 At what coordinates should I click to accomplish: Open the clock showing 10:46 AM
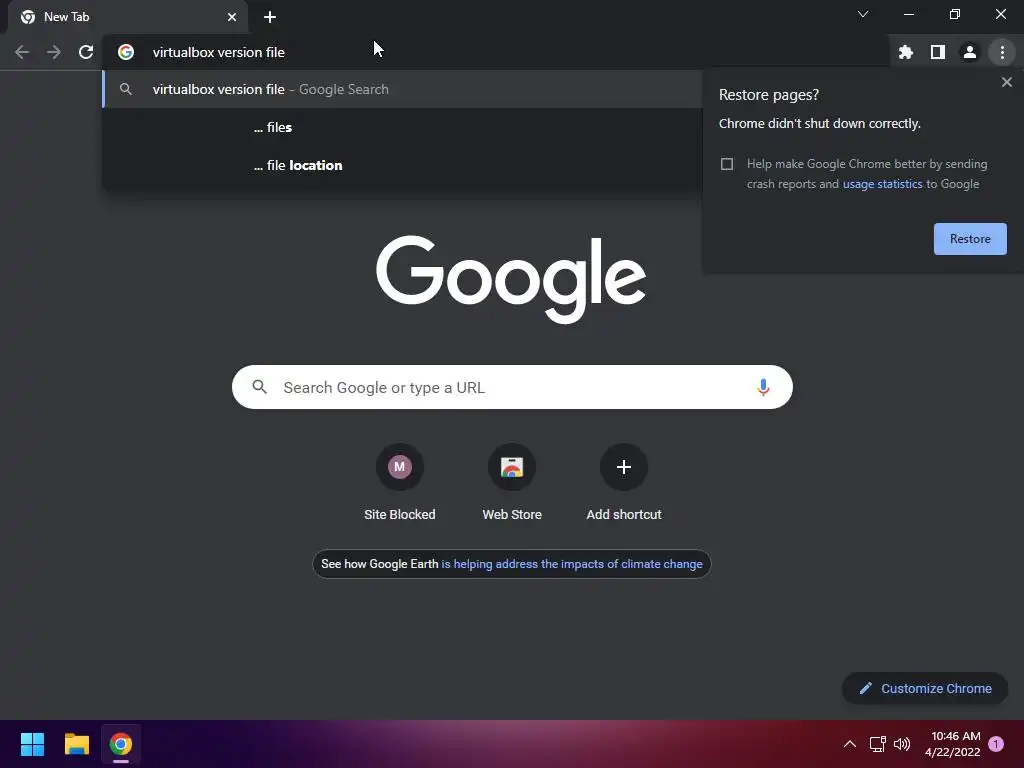tap(952, 744)
